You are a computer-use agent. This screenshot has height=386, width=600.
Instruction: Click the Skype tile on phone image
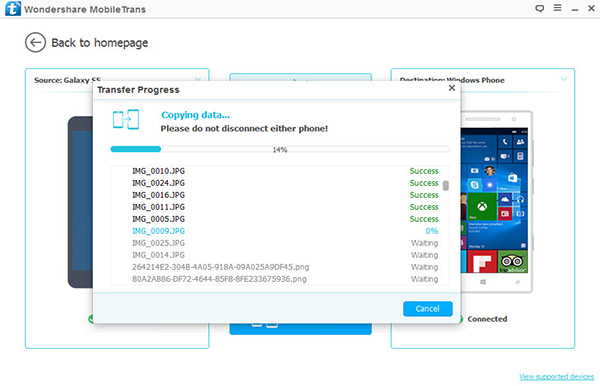474,185
